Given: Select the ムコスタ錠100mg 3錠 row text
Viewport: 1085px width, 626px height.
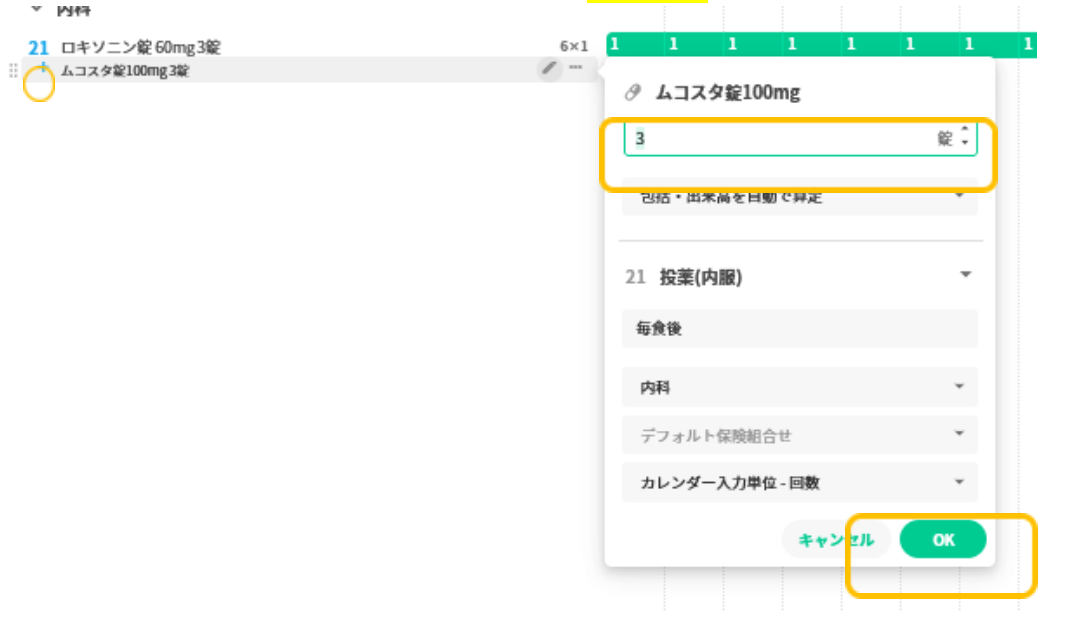Looking at the screenshot, I should click(x=125, y=71).
